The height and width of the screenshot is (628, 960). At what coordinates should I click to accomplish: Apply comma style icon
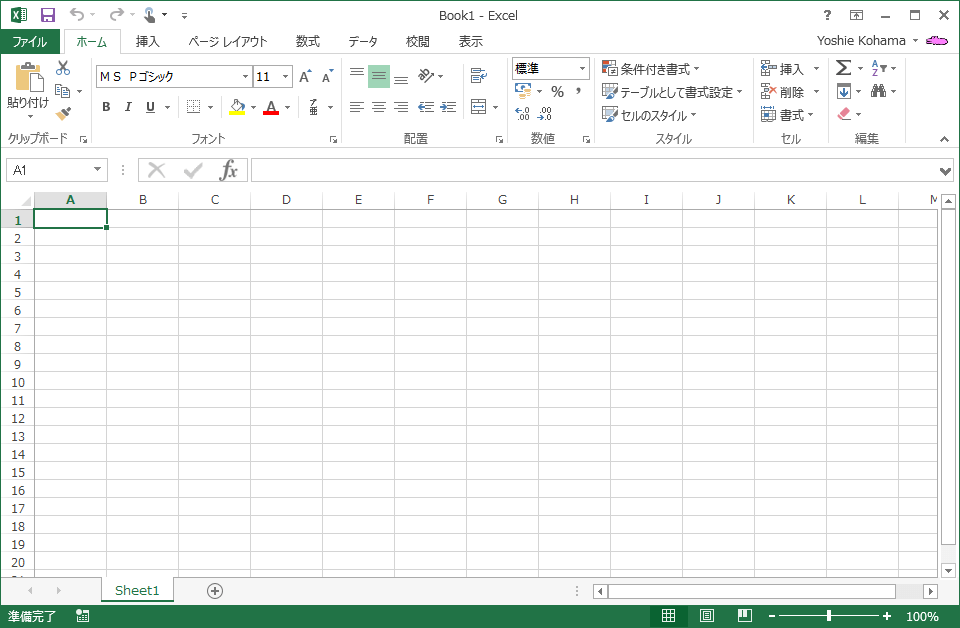(x=578, y=92)
